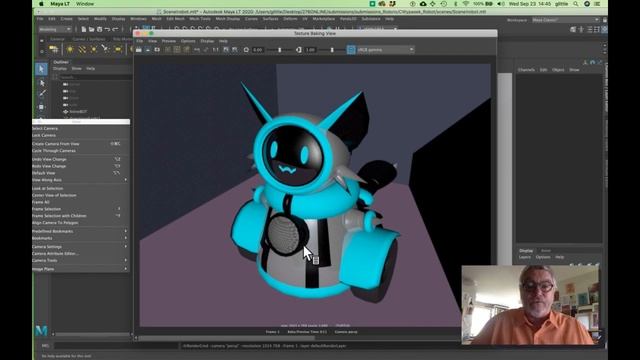This screenshot has height=360, width=640.
Task: Click the directional light icon on the shelf
Action: point(82,49)
